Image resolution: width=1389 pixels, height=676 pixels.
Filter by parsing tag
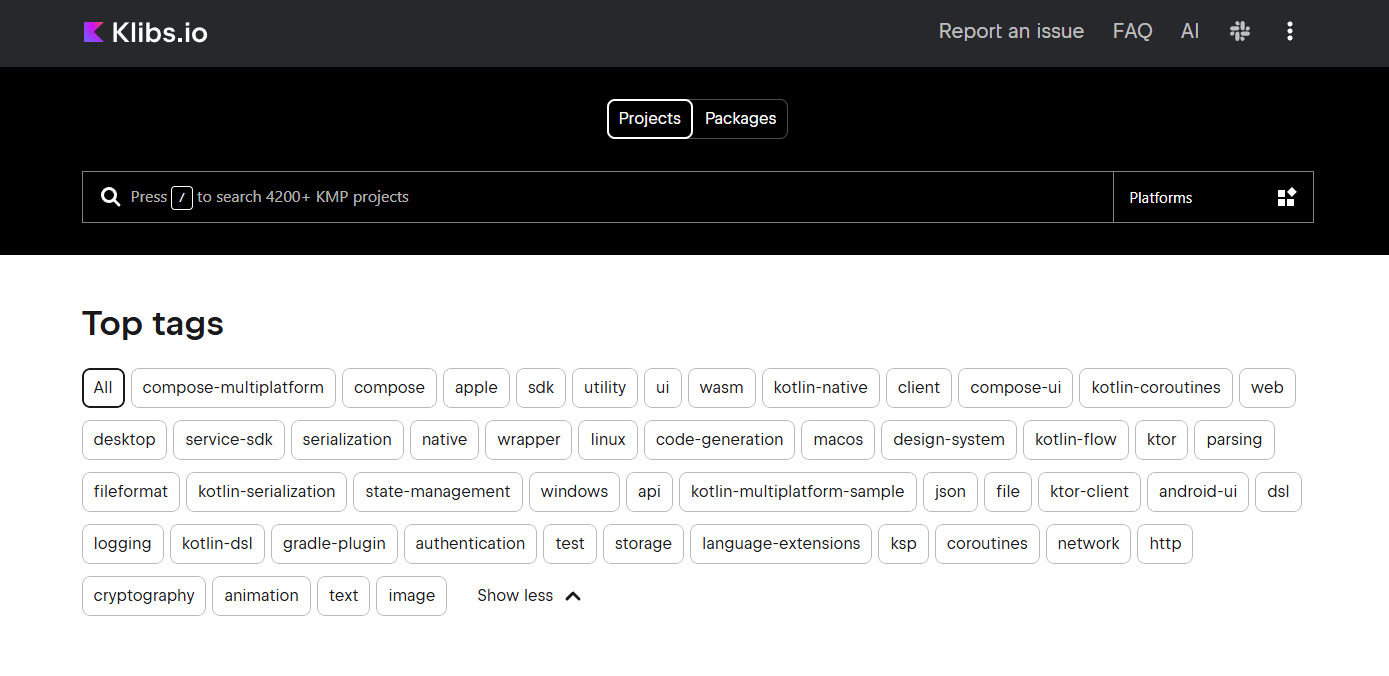1235,440
